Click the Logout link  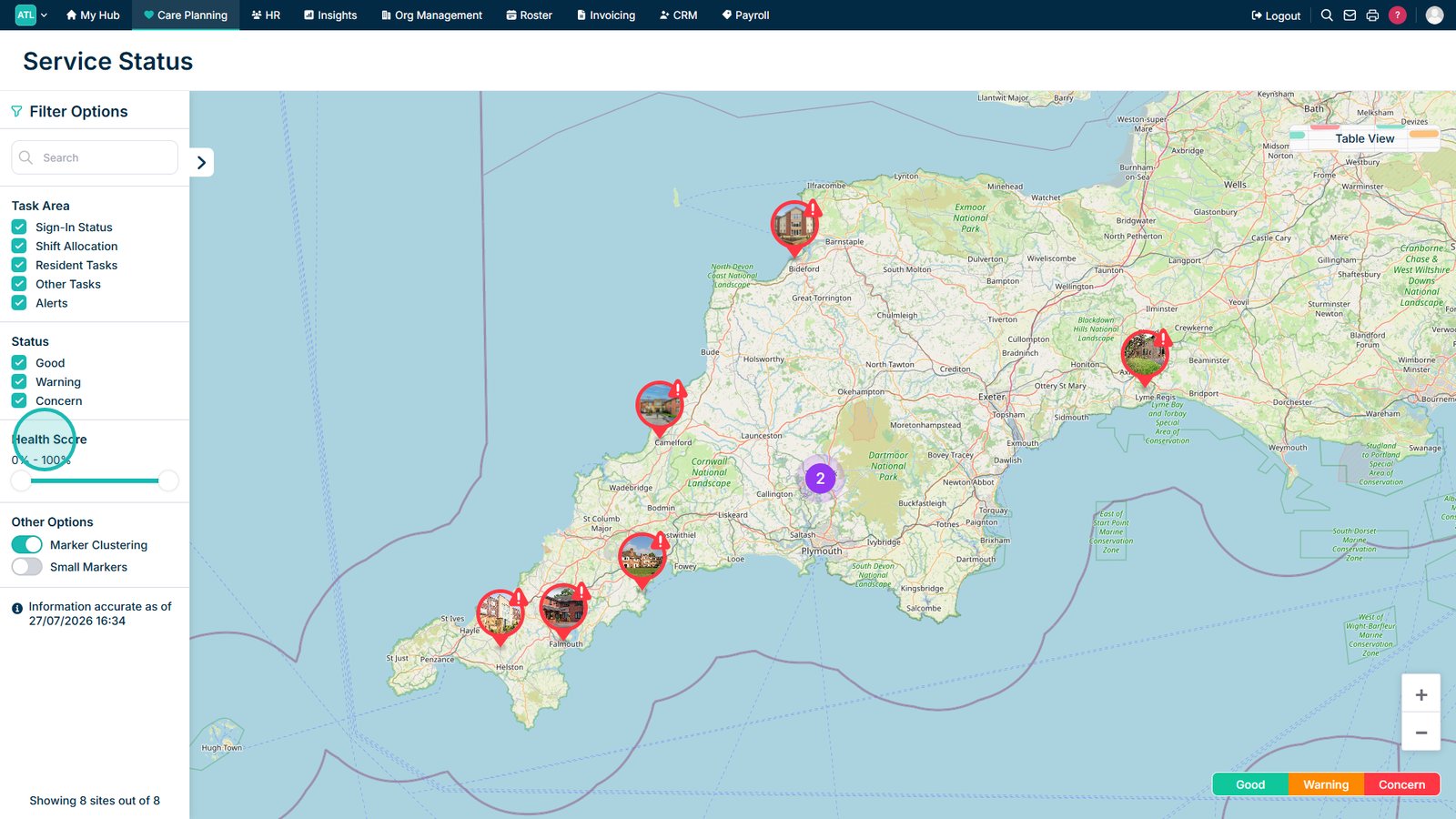tap(1276, 15)
